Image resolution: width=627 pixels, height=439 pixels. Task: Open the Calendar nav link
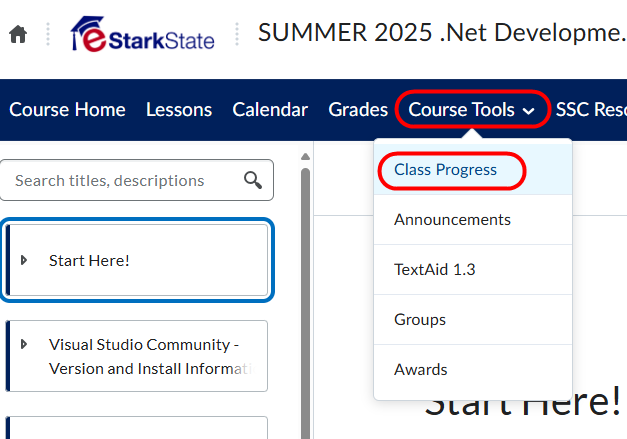coord(270,110)
